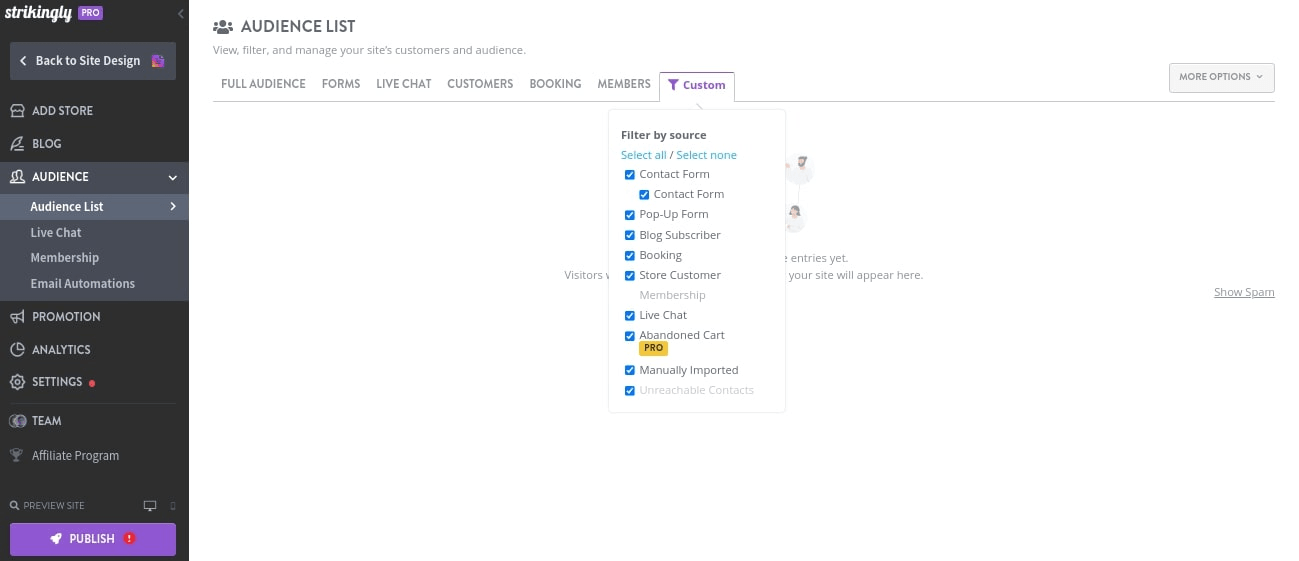The image size is (1299, 561).
Task: Uncheck the Store Customer checkbox
Action: (630, 275)
